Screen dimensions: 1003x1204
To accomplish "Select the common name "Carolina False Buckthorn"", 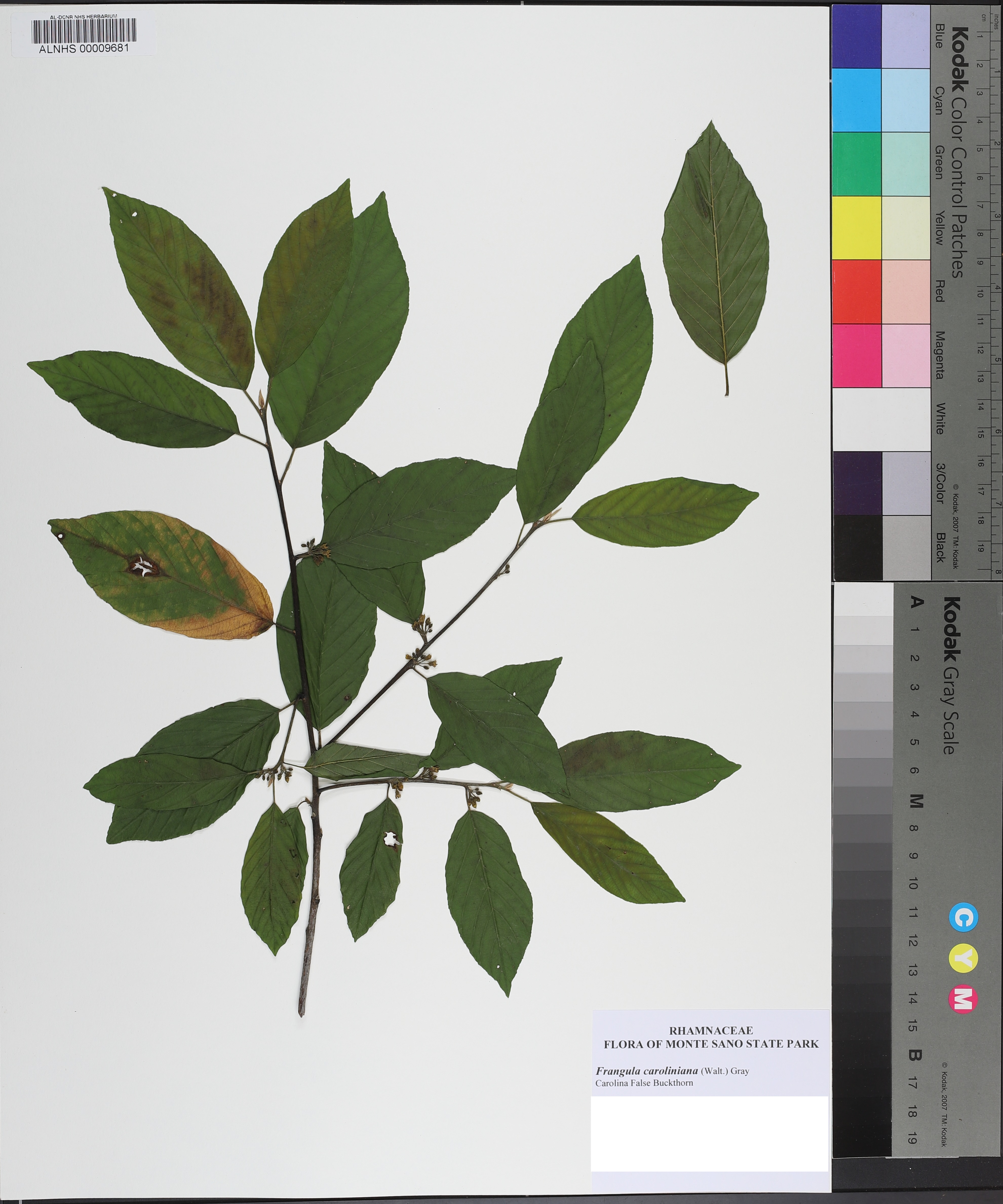I will point(644,1083).
